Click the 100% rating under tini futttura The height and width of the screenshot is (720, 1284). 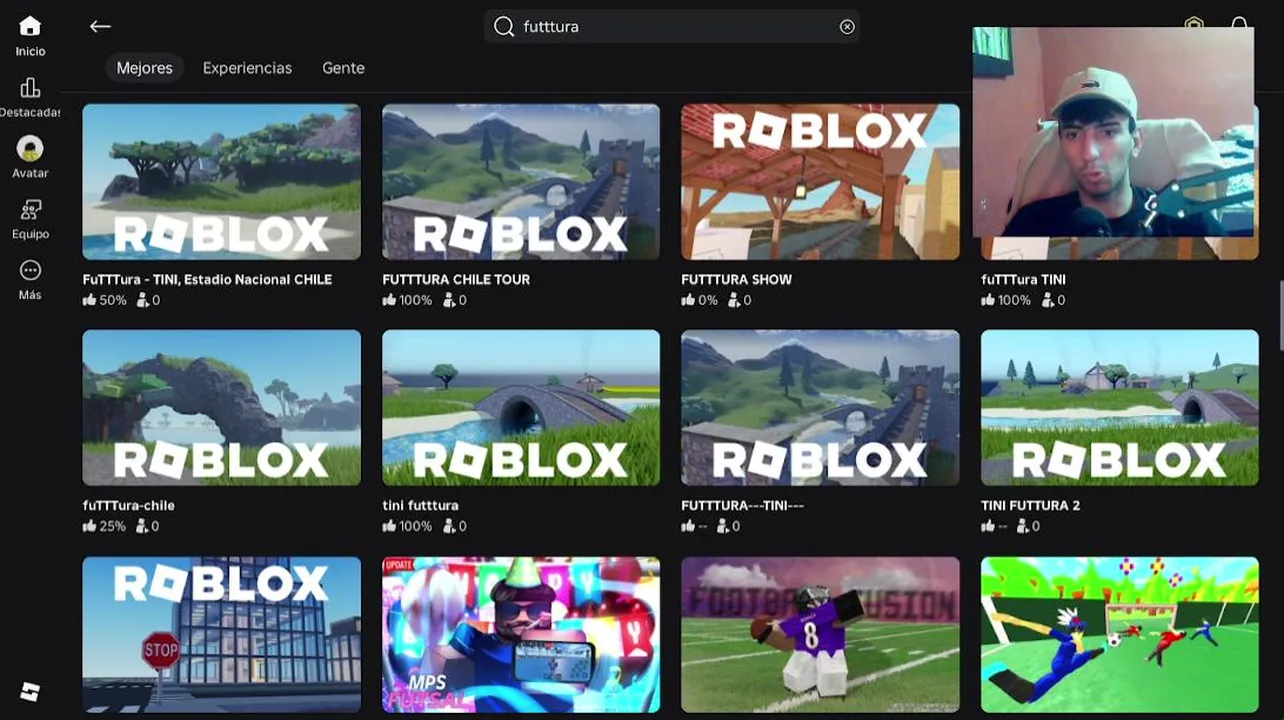coord(408,526)
